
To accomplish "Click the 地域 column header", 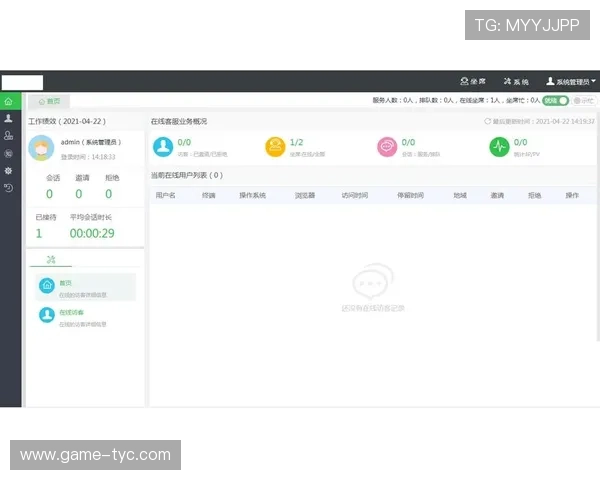I will [x=460, y=195].
